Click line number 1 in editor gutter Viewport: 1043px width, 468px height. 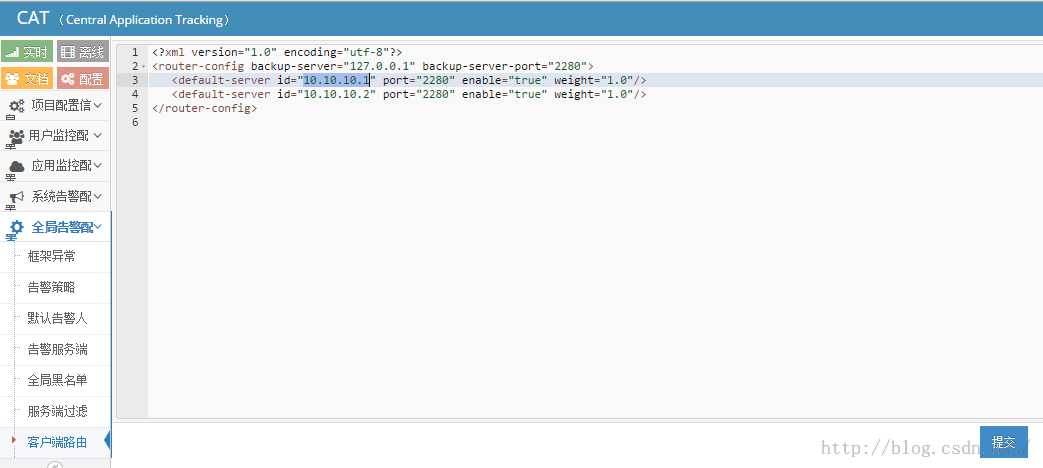[136, 52]
